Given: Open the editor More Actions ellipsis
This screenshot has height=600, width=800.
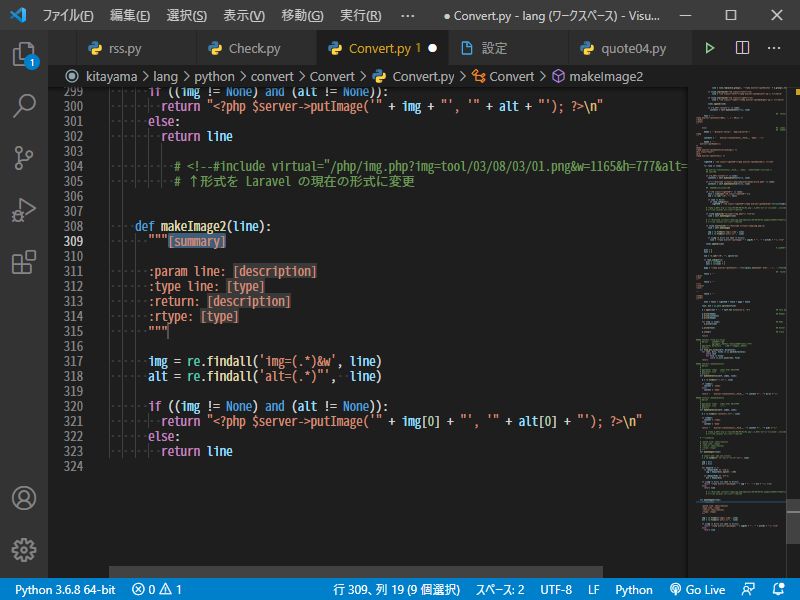Looking at the screenshot, I should click(774, 48).
